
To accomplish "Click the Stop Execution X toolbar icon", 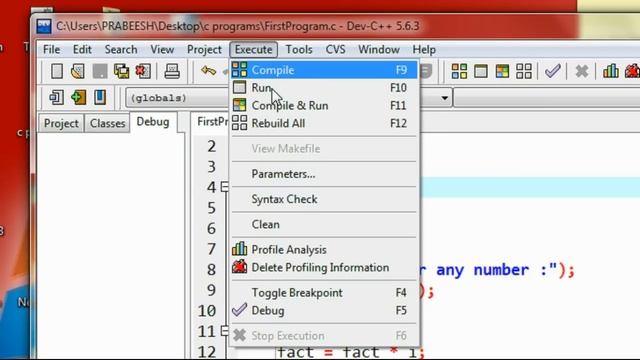I will [x=582, y=71].
